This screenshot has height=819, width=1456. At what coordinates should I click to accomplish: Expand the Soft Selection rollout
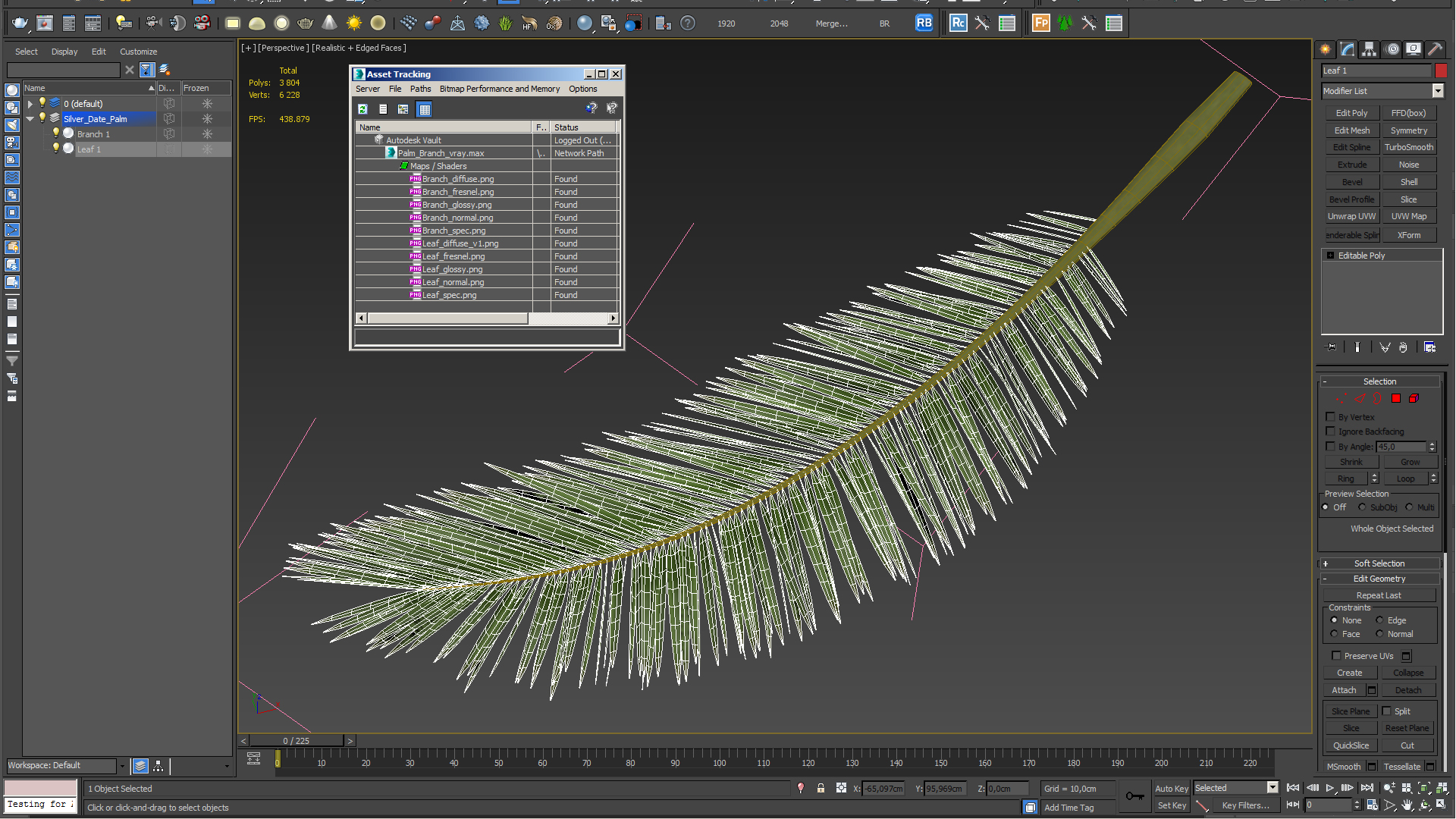[x=1379, y=563]
